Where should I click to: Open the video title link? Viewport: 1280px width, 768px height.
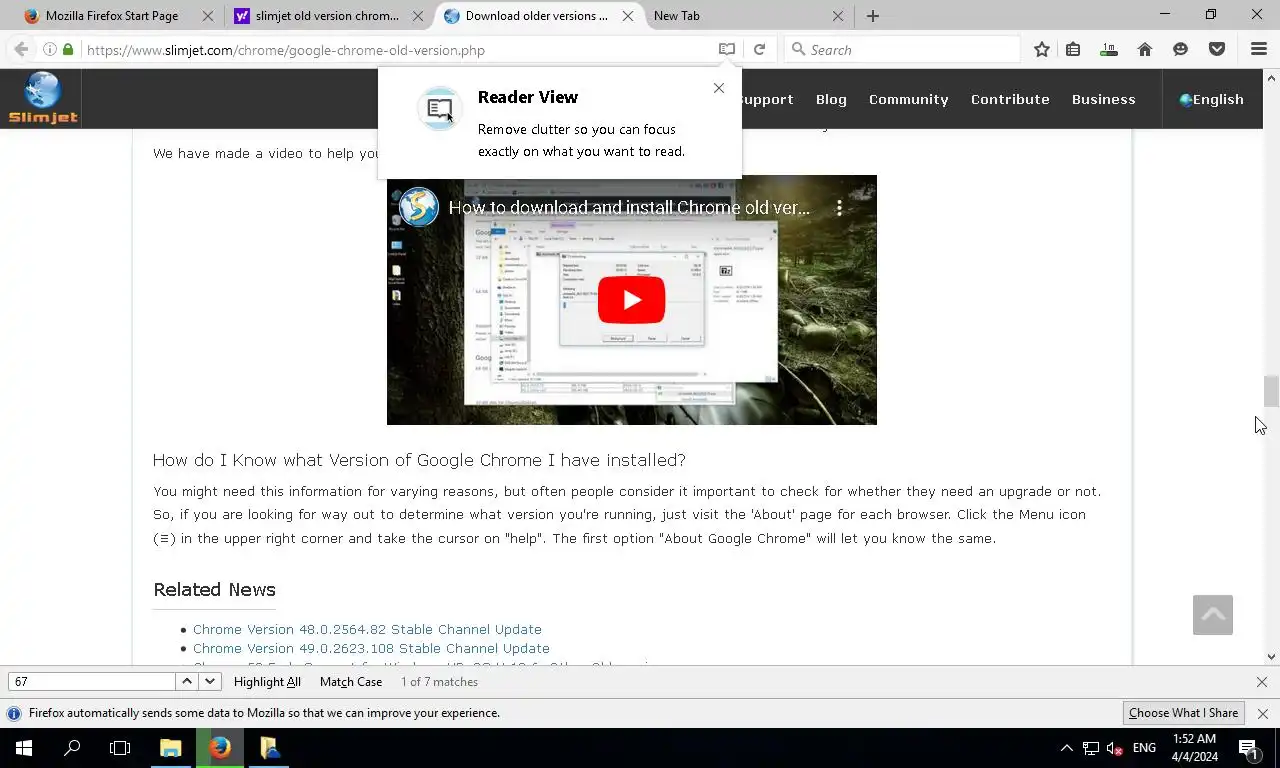629,208
